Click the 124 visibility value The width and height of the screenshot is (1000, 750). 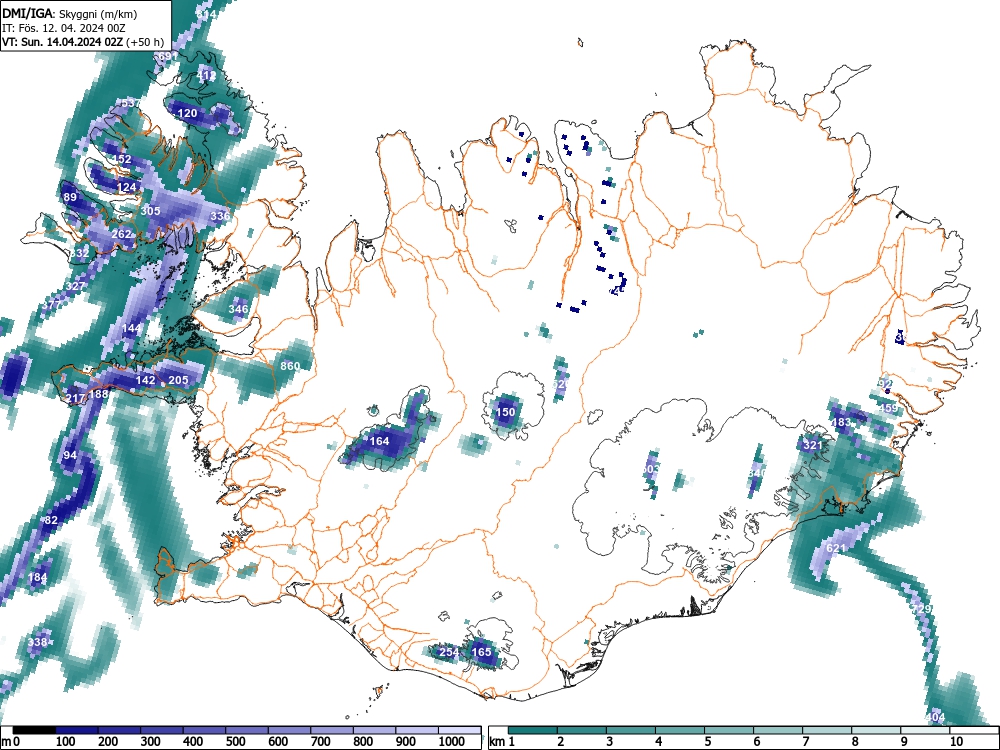pos(128,188)
